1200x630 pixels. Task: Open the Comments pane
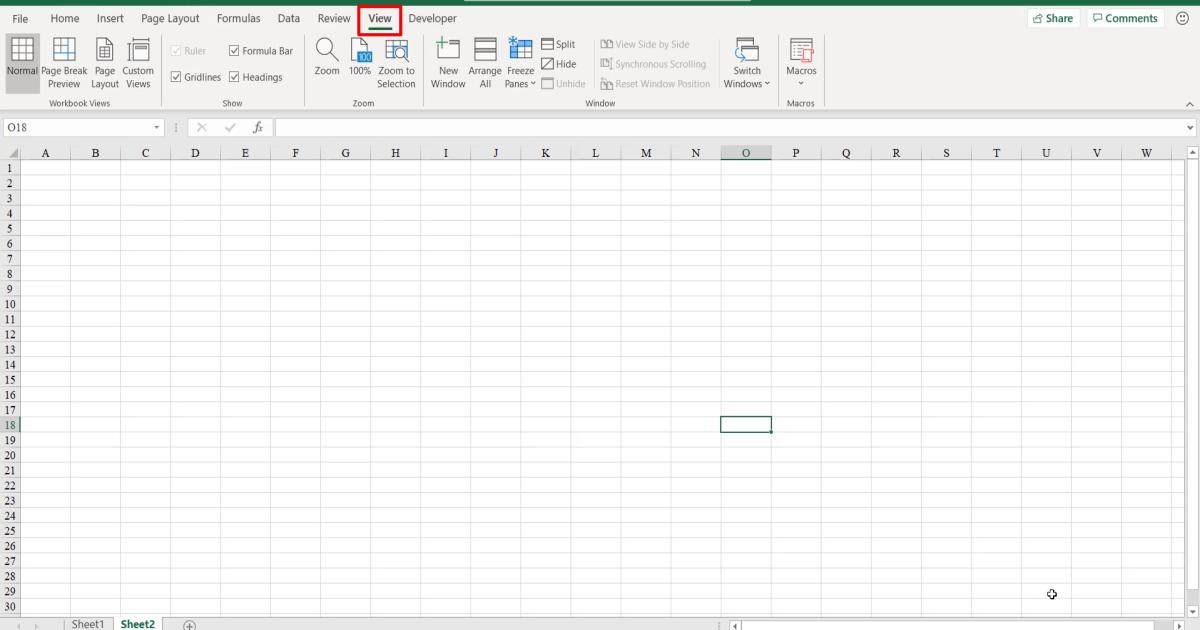coord(1125,17)
